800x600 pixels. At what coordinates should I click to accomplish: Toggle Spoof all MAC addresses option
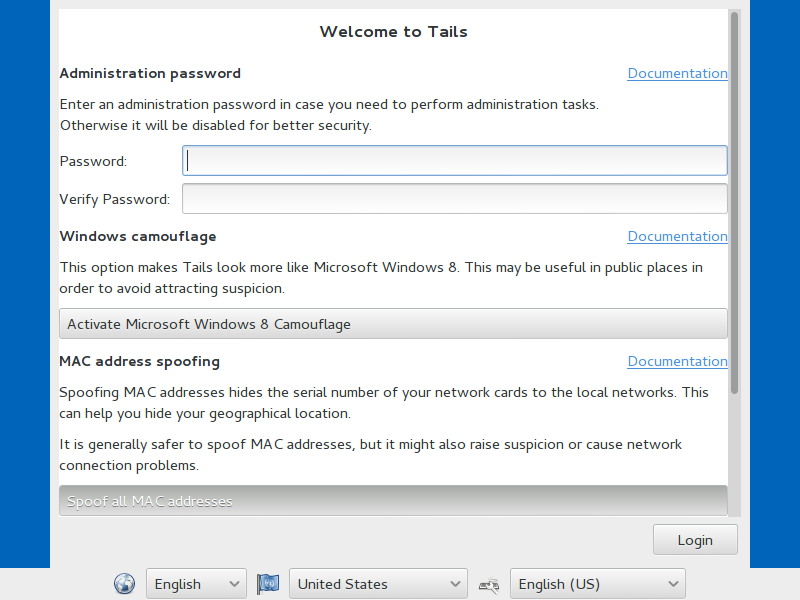393,501
